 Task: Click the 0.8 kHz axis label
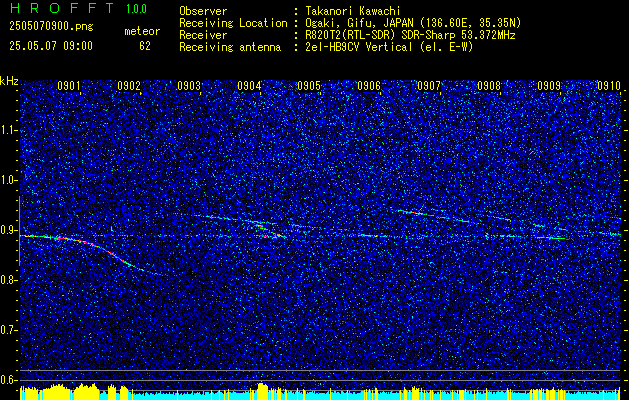8,280
